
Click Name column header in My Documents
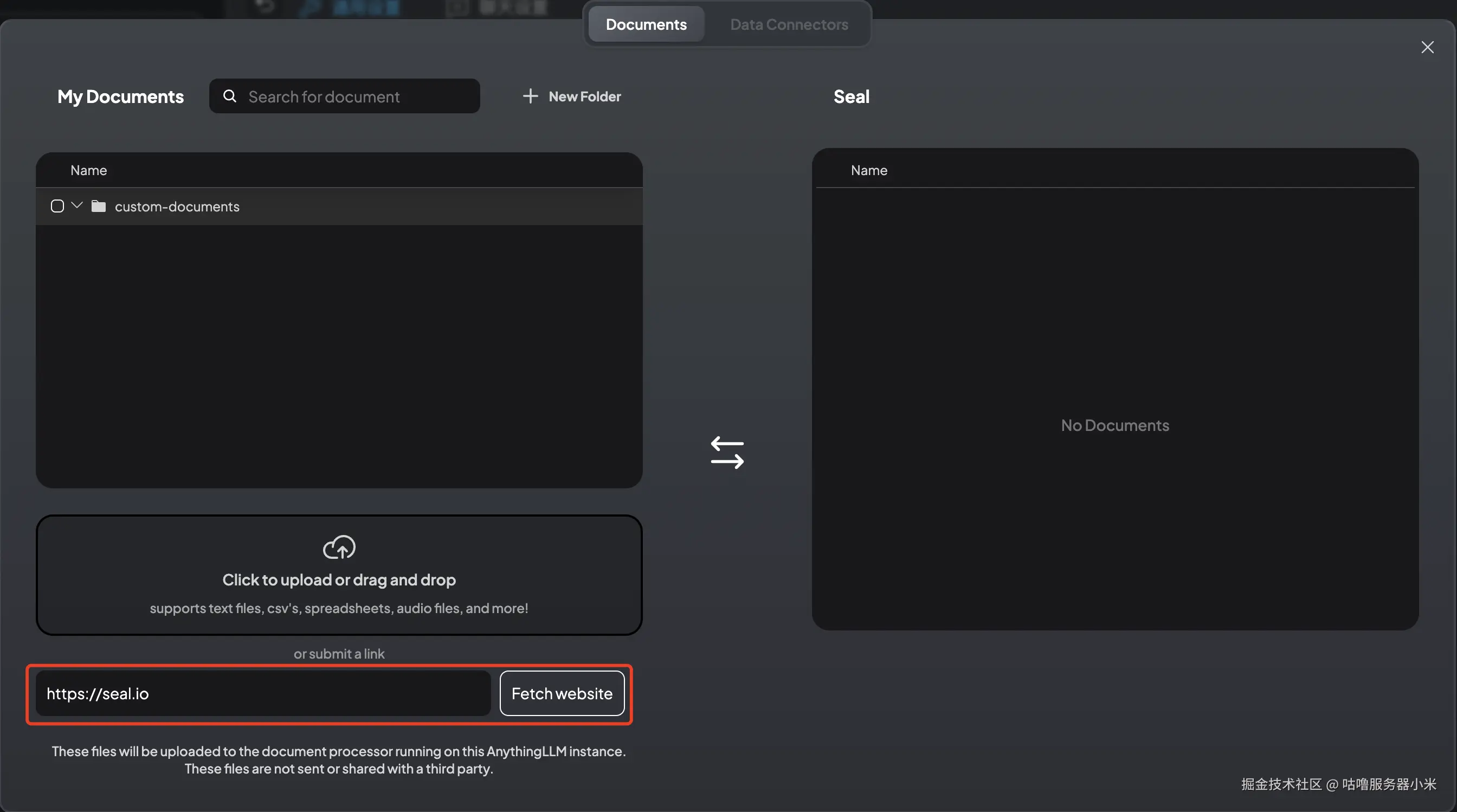pyautogui.click(x=89, y=170)
